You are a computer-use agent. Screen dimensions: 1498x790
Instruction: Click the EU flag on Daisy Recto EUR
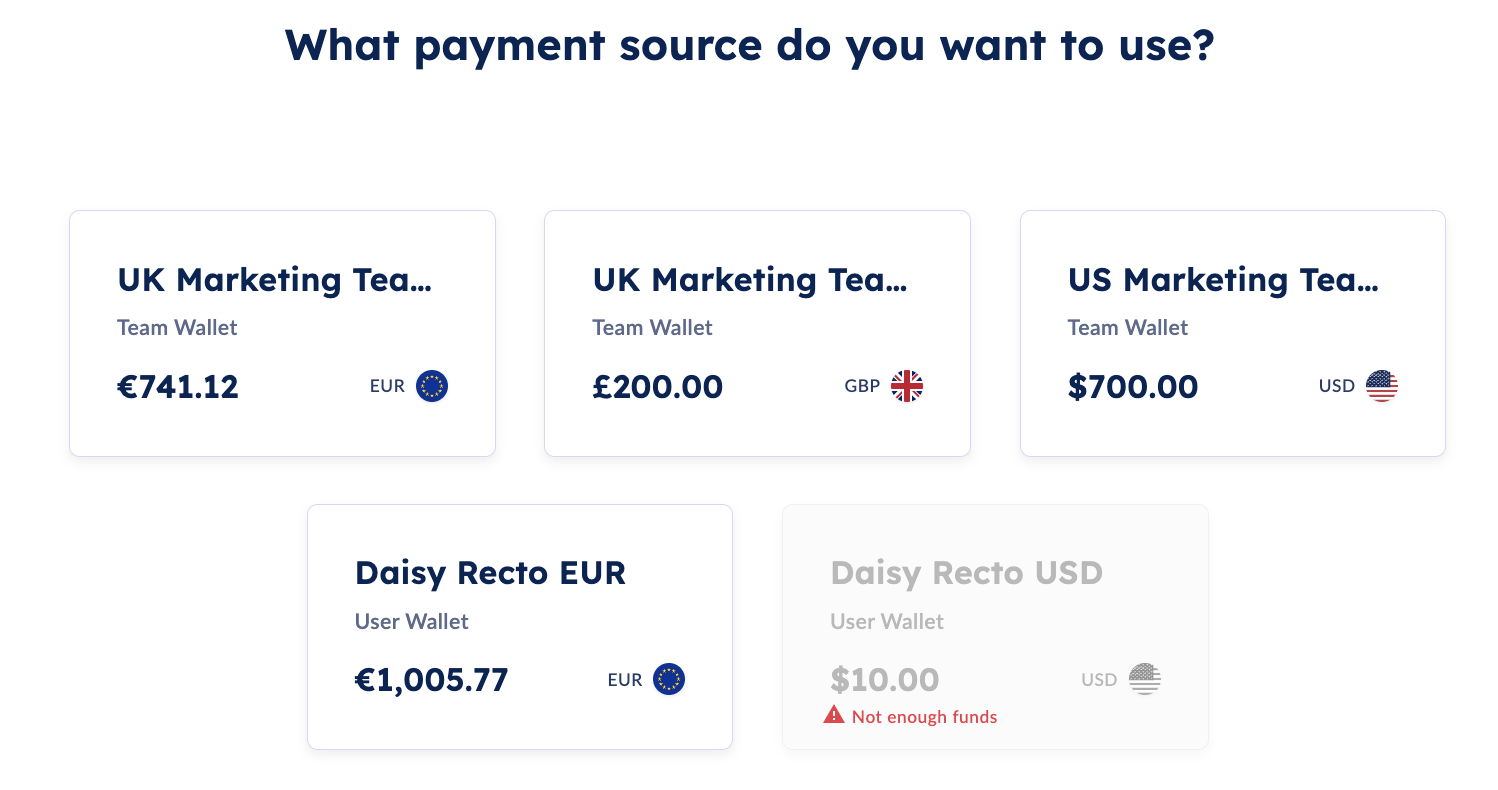click(x=669, y=680)
